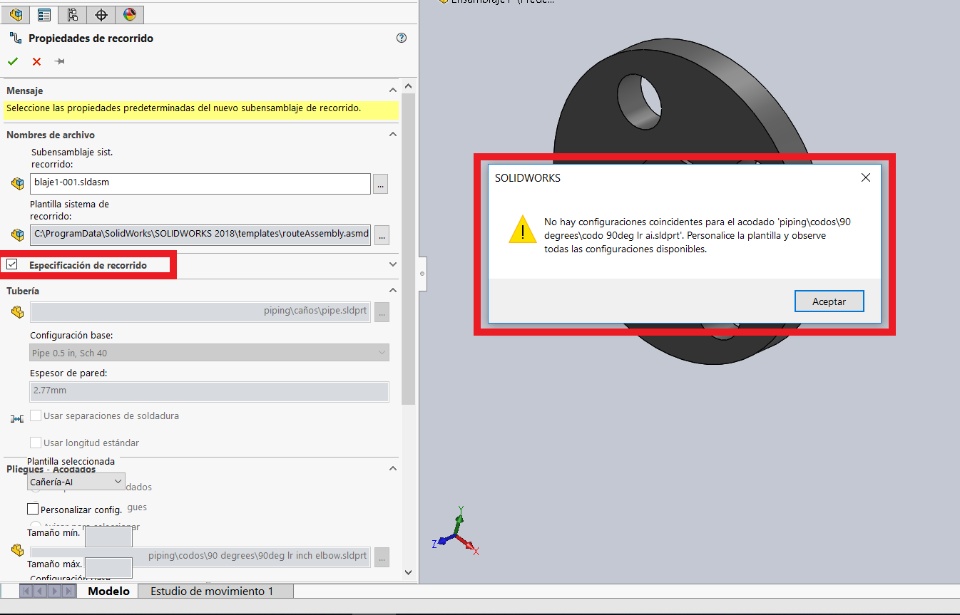Close the SOLIDWORKS warning dialog
This screenshot has height=615, width=960.
pyautogui.click(x=865, y=178)
